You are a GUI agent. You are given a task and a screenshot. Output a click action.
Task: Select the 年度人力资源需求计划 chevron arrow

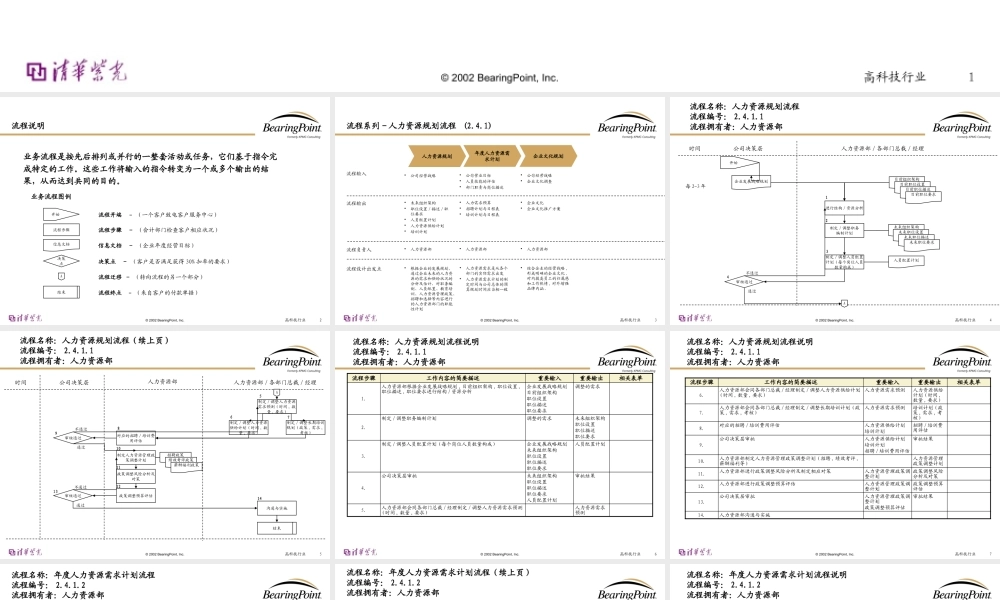tap(491, 156)
